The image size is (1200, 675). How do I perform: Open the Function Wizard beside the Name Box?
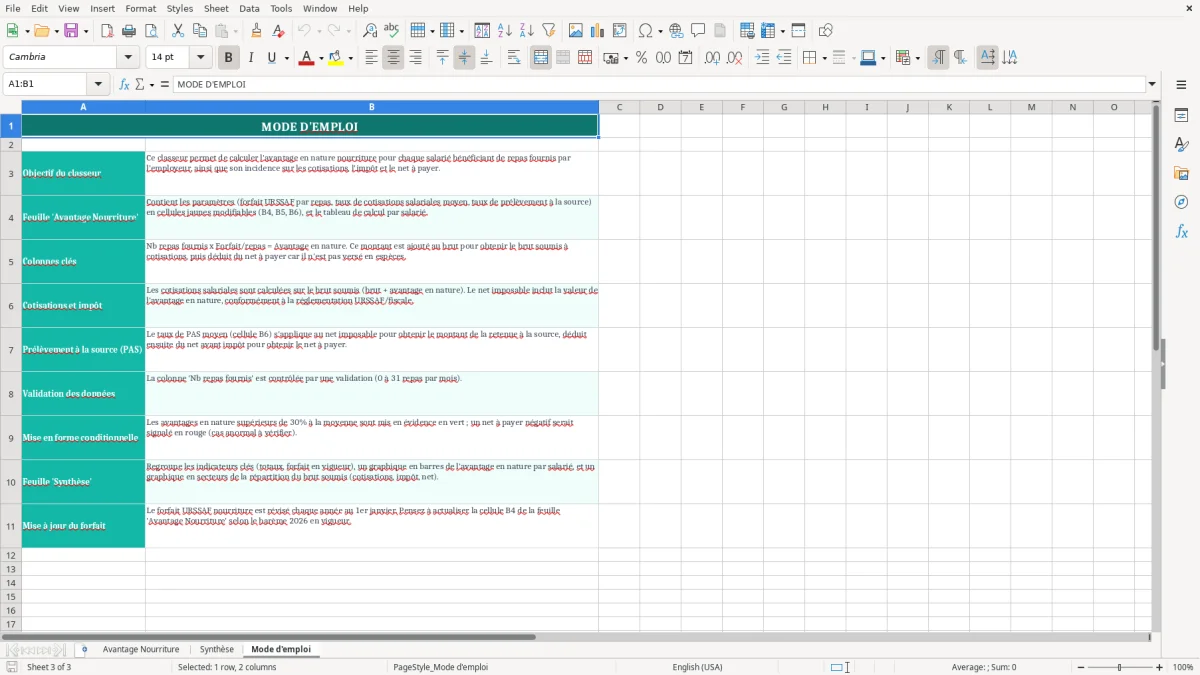click(x=125, y=84)
